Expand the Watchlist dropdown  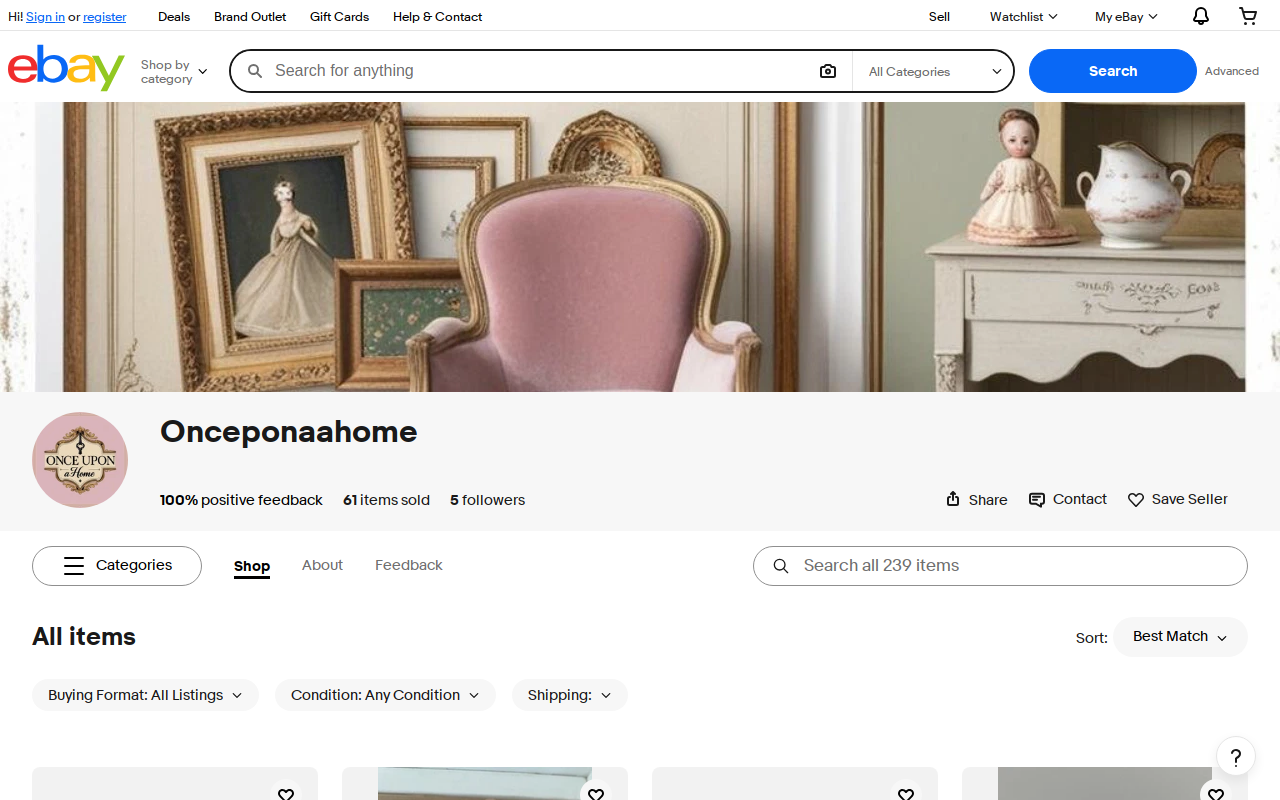pyautogui.click(x=1023, y=16)
